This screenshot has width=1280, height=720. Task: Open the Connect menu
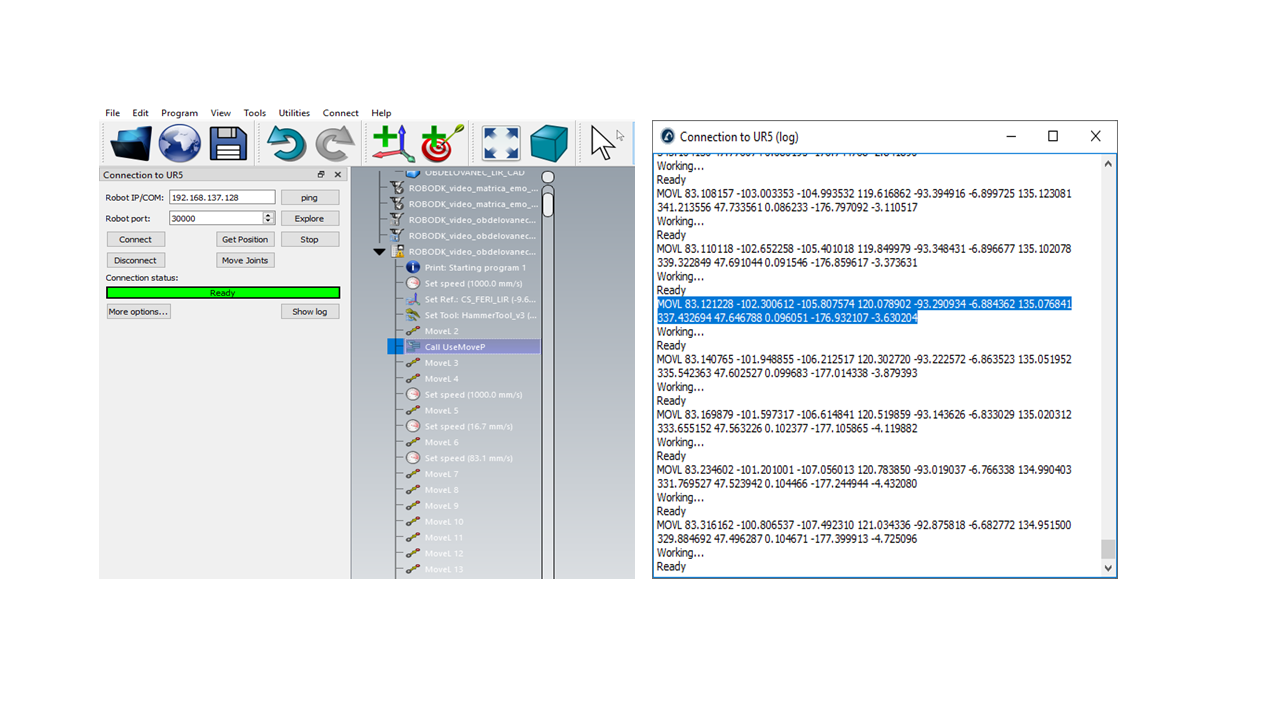click(340, 113)
